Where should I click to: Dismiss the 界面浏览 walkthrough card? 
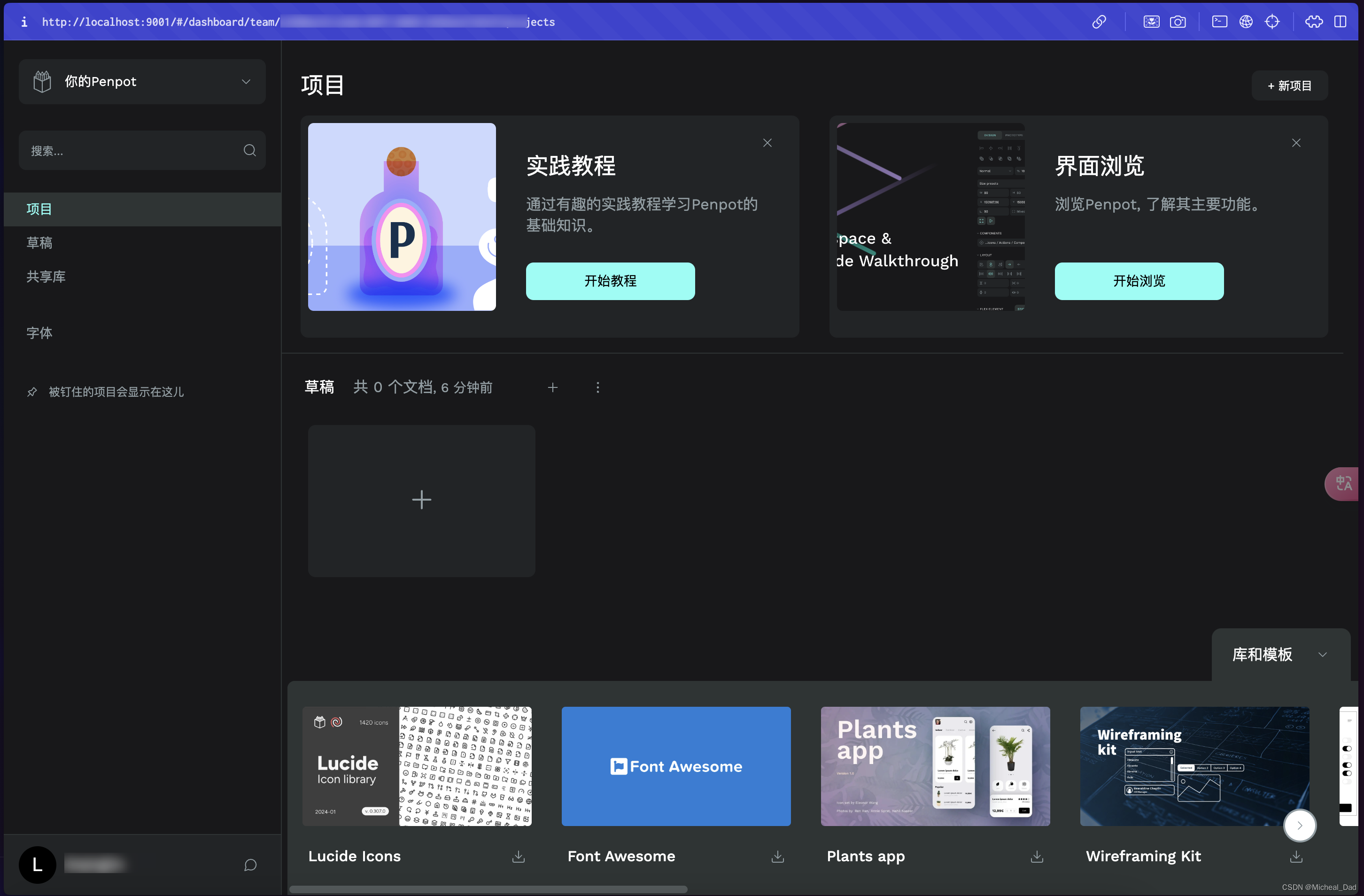(1296, 143)
